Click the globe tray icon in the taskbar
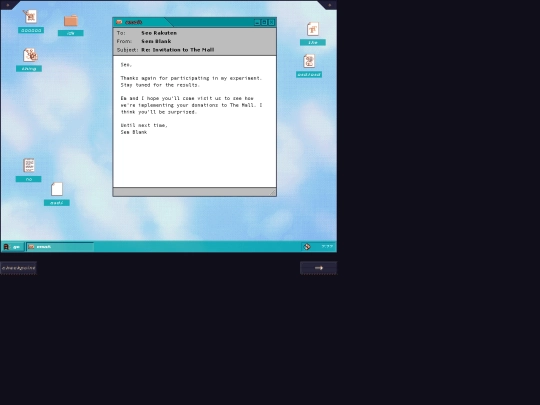This screenshot has height=405, width=540. [307, 247]
